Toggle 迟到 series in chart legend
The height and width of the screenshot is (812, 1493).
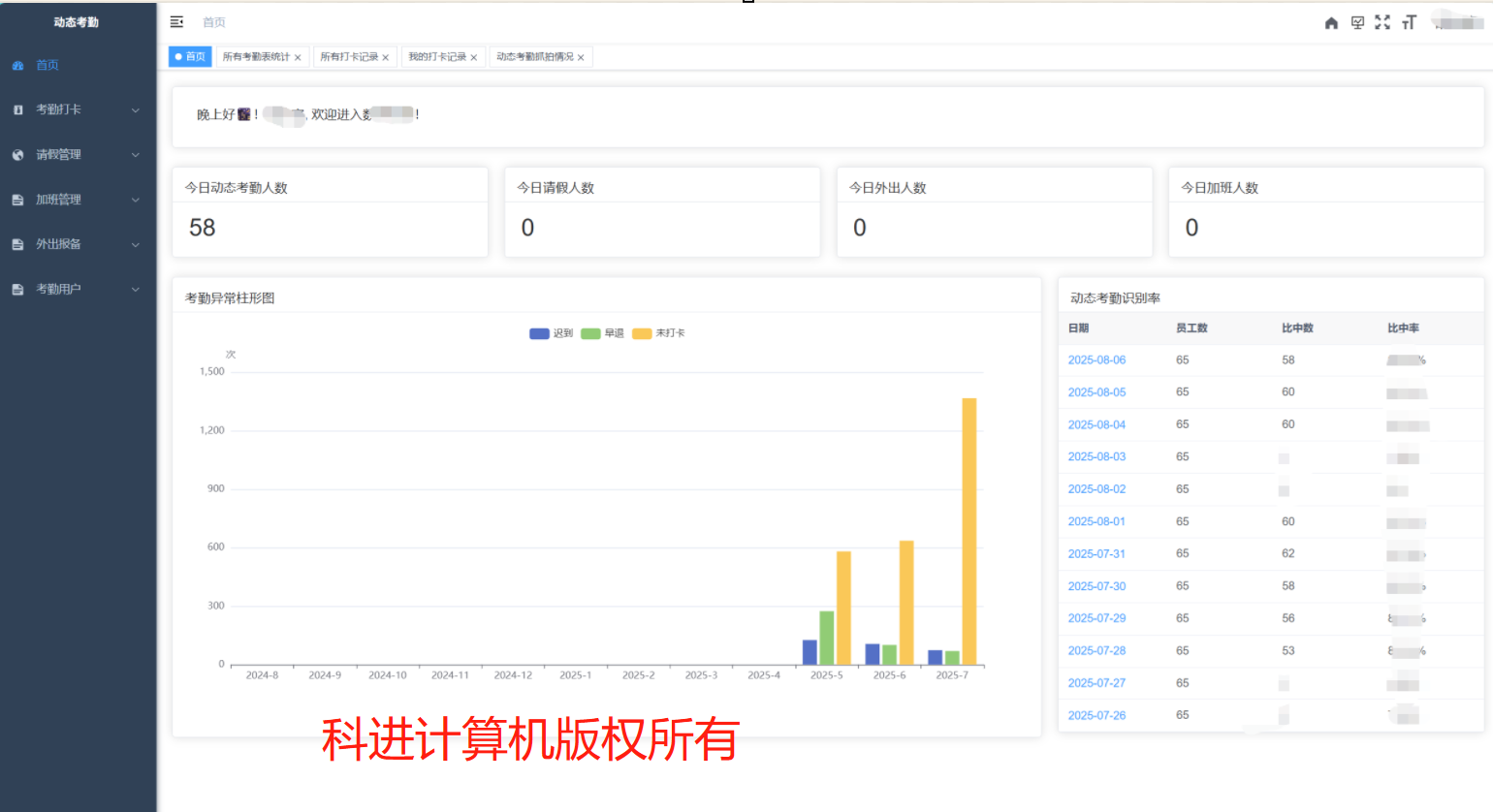[x=552, y=333]
